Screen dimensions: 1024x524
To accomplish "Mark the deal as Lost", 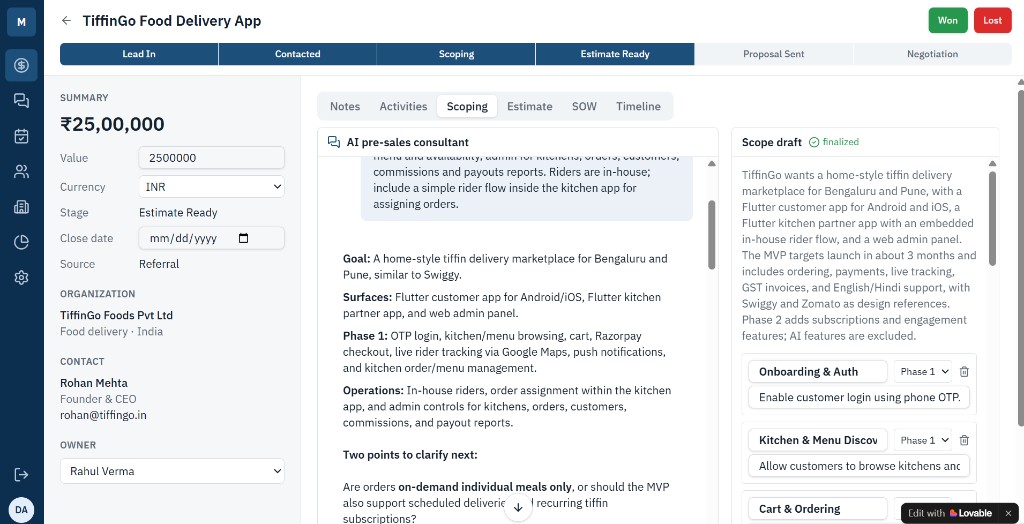I will pyautogui.click(x=993, y=20).
